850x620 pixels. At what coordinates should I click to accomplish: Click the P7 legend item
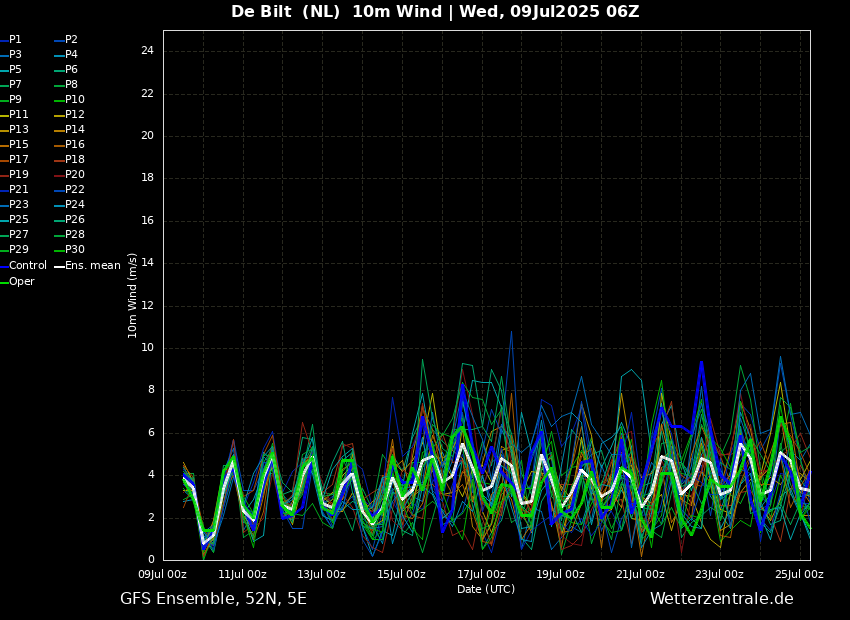point(15,85)
